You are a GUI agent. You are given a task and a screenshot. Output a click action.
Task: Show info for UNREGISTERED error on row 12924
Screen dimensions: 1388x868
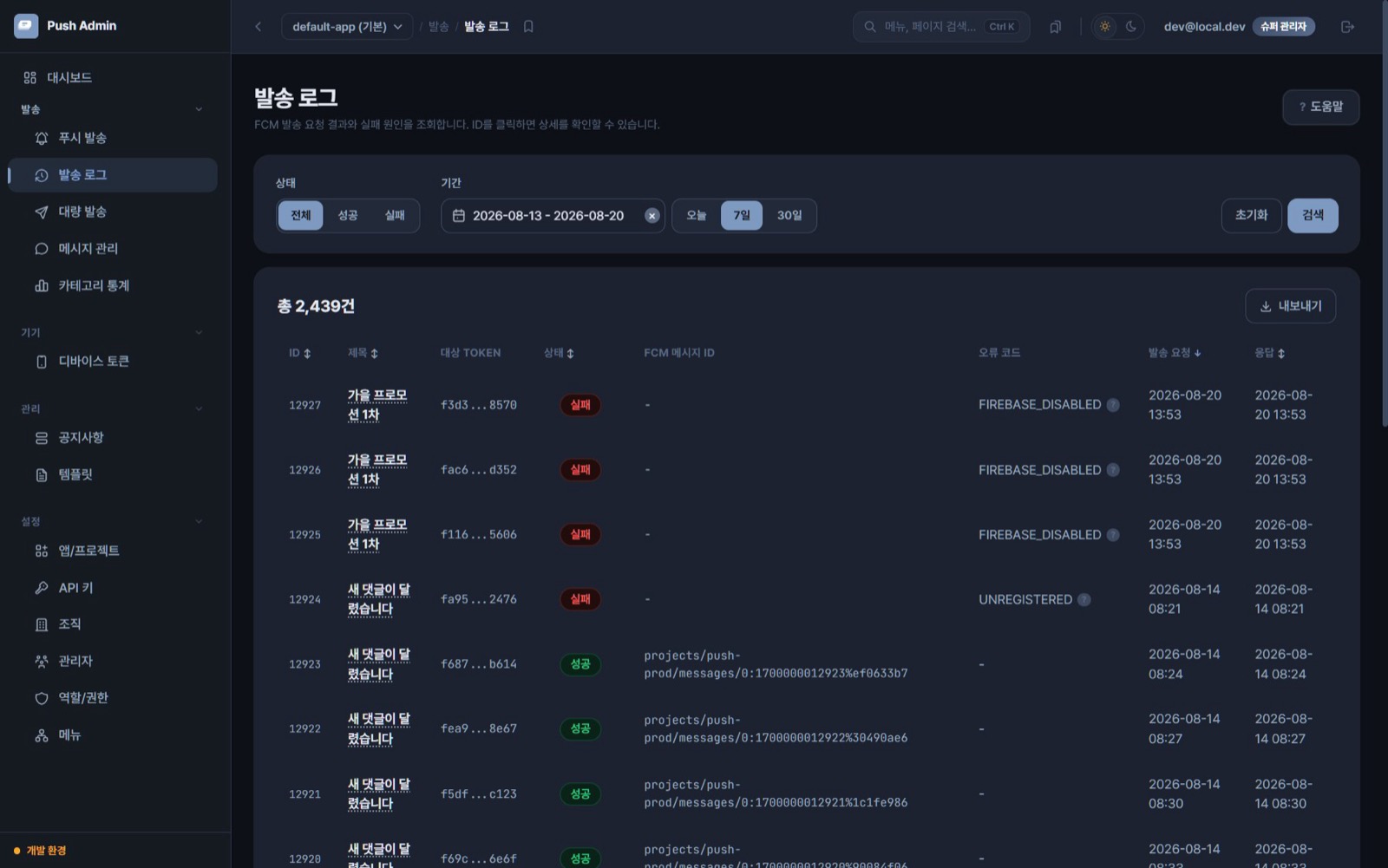(1084, 599)
